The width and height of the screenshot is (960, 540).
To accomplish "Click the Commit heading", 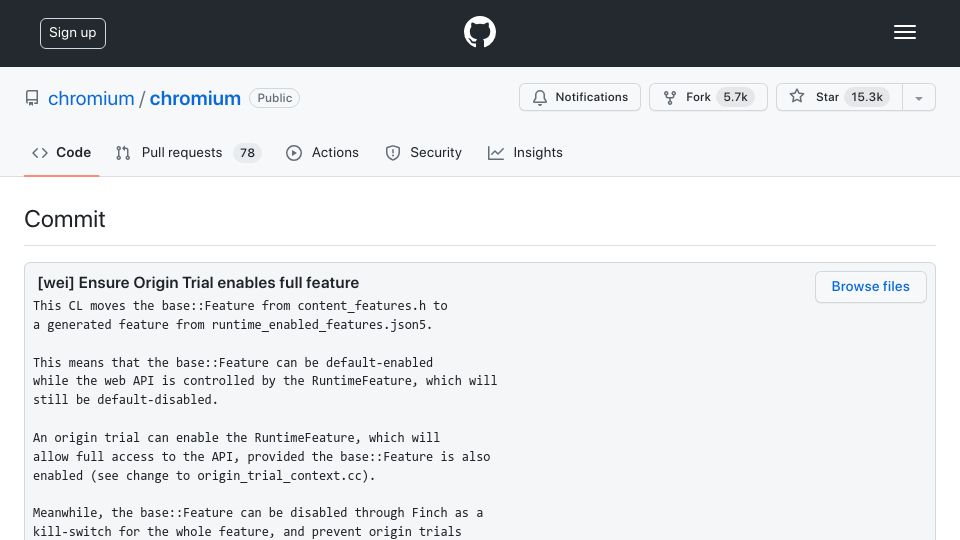I will [65, 219].
